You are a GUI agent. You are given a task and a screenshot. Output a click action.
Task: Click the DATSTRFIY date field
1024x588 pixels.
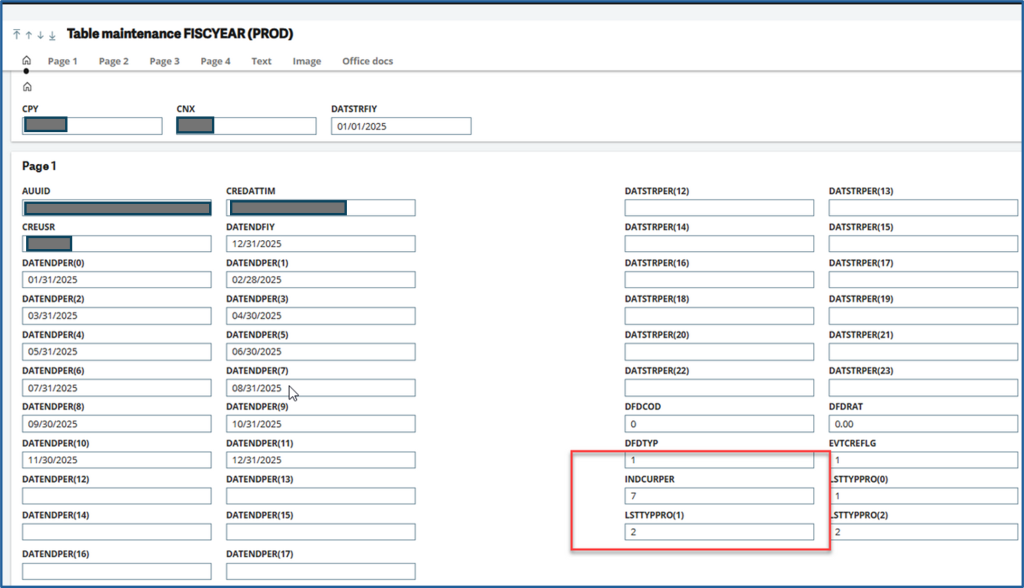[x=400, y=127]
